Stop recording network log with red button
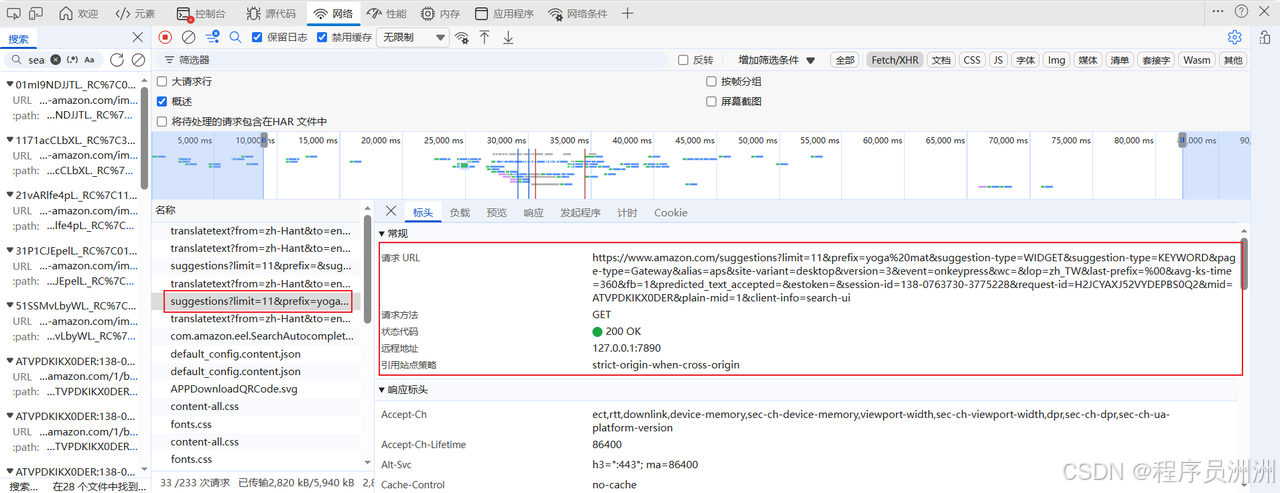Image resolution: width=1280 pixels, height=493 pixels. point(165,37)
